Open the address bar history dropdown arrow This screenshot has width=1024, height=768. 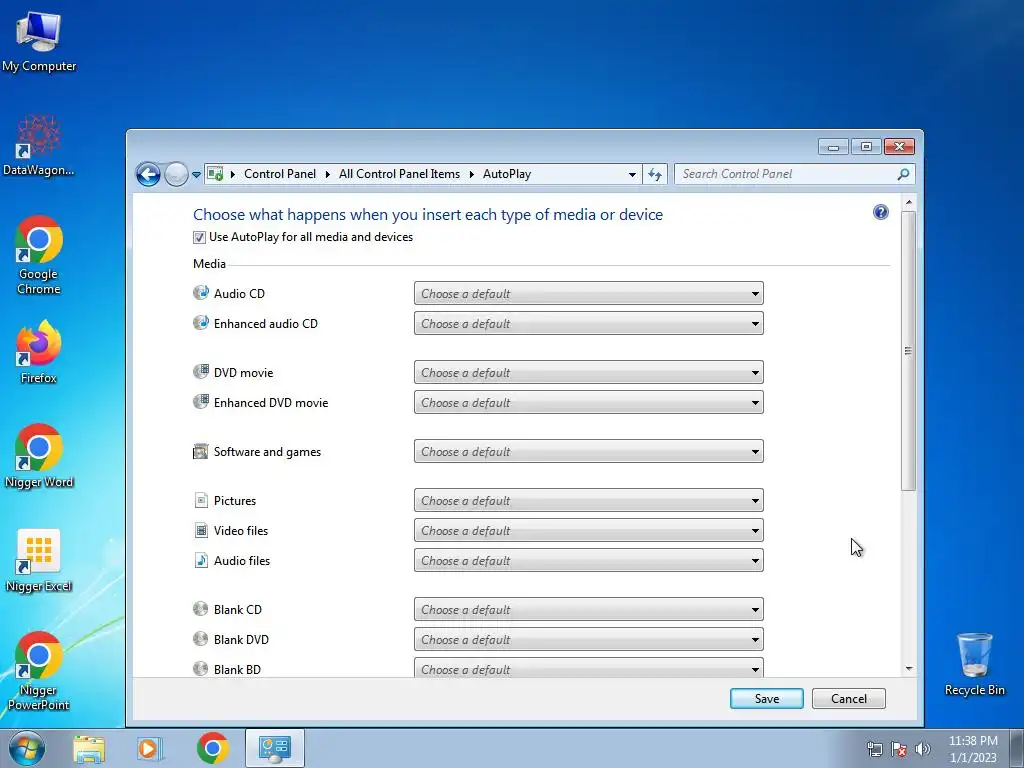pyautogui.click(x=632, y=174)
